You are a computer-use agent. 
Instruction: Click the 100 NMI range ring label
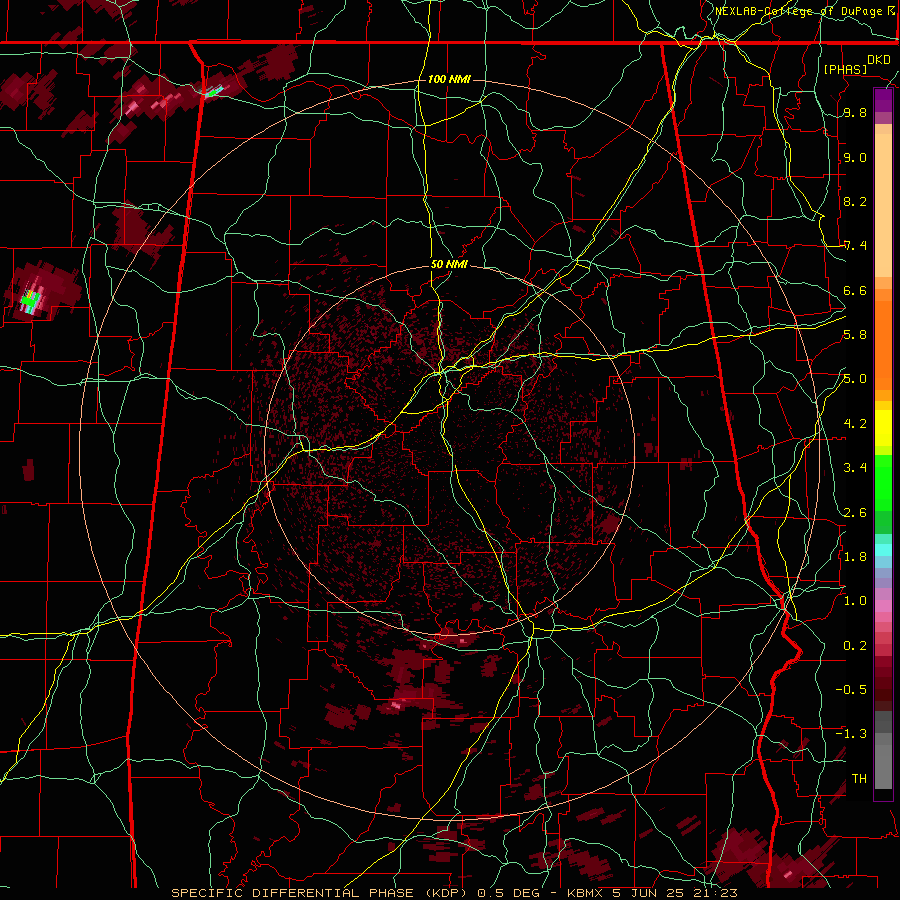tap(449, 79)
